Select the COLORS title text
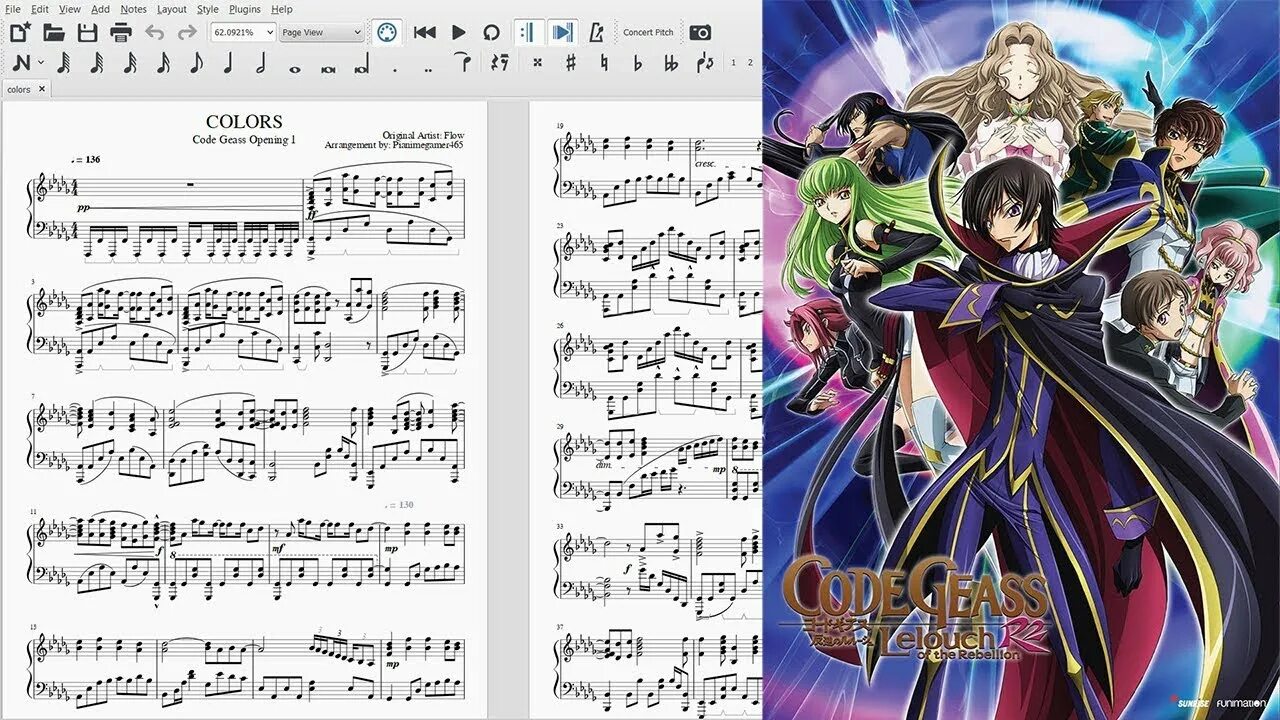This screenshot has height=720, width=1280. pyautogui.click(x=244, y=122)
